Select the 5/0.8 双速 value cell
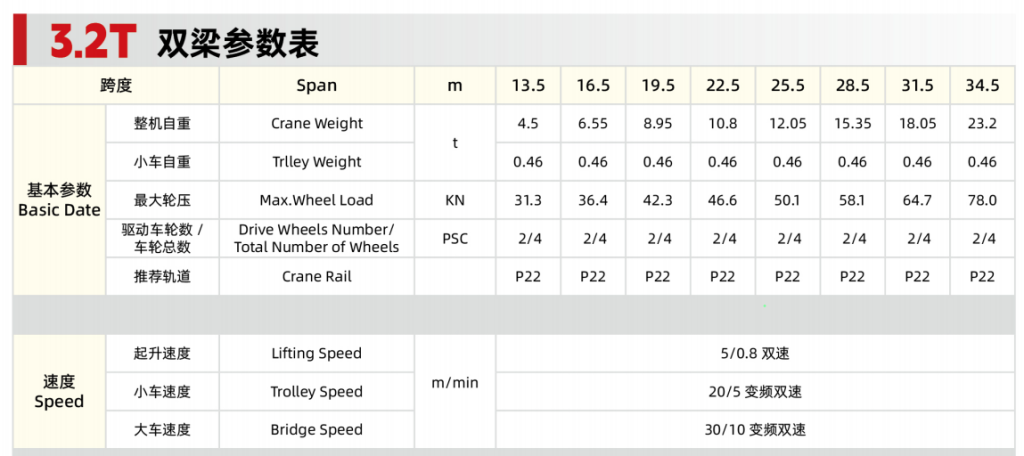This screenshot has width=1024, height=456. click(756, 353)
